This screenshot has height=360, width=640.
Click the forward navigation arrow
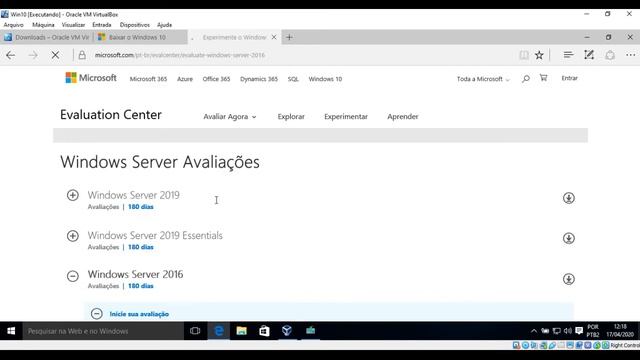pyautogui.click(x=33, y=55)
